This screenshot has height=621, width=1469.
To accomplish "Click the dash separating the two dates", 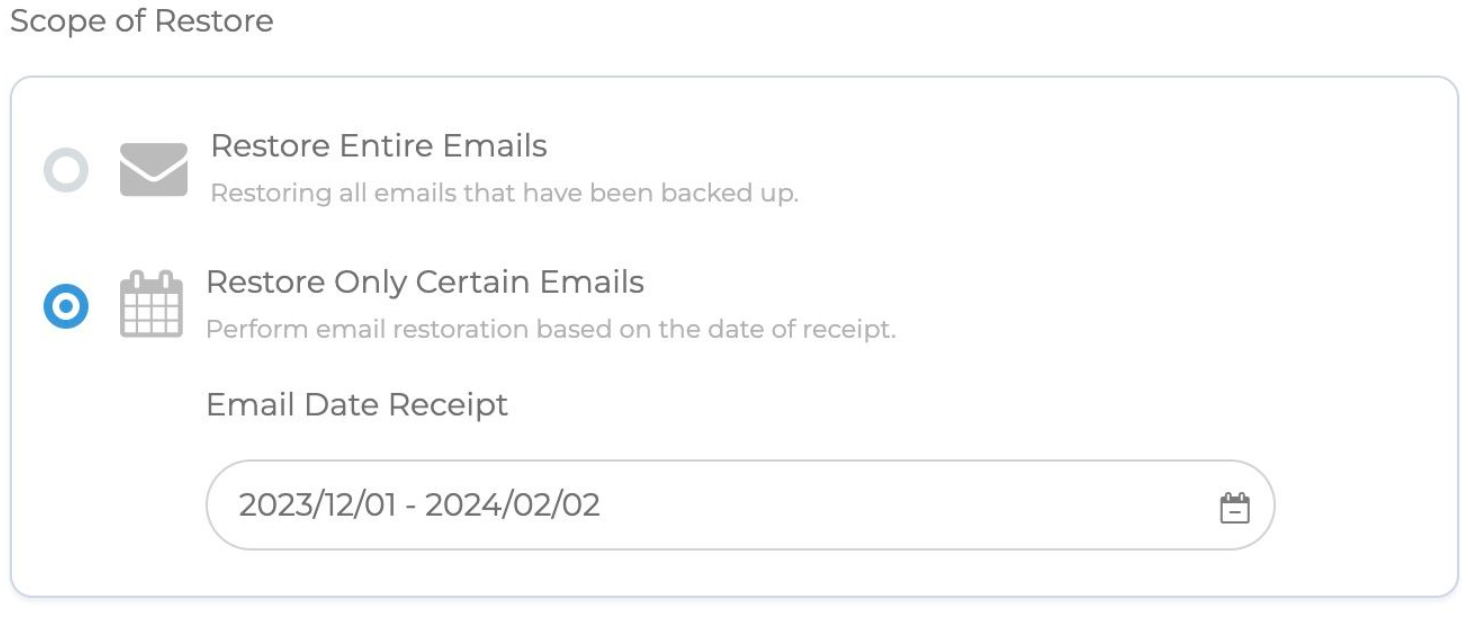I will (417, 505).
